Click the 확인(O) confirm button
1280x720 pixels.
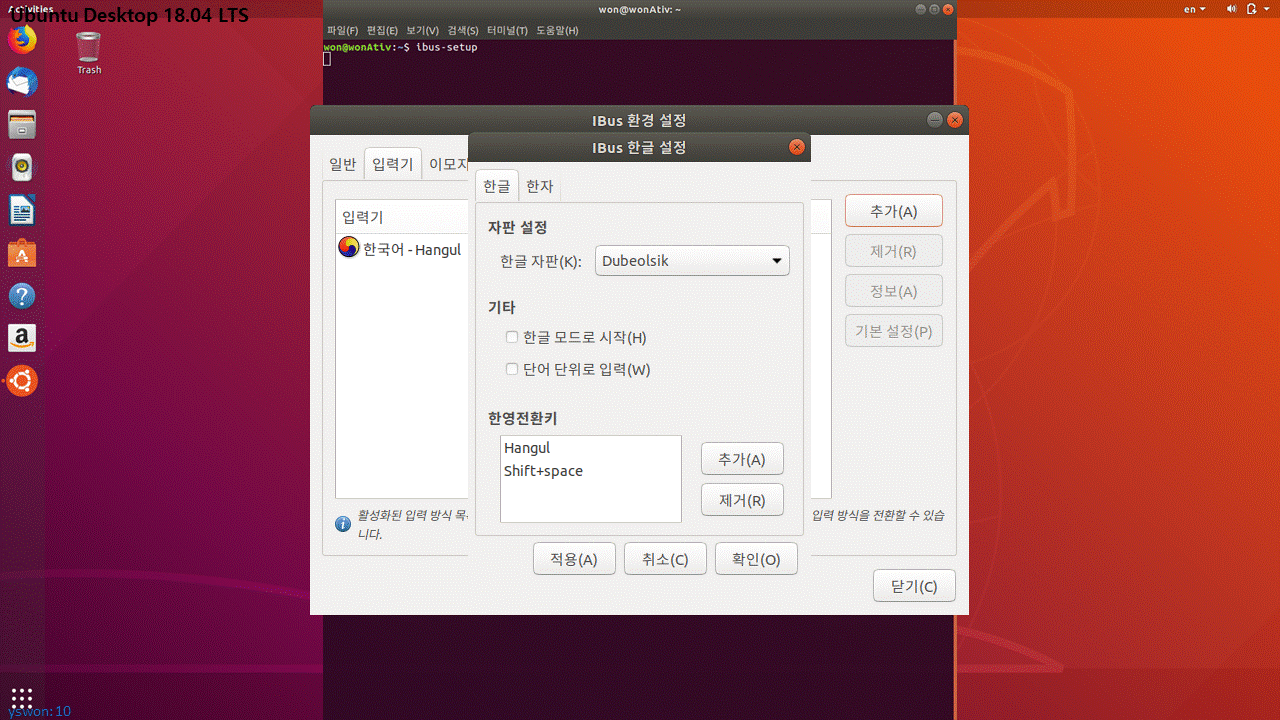click(756, 558)
